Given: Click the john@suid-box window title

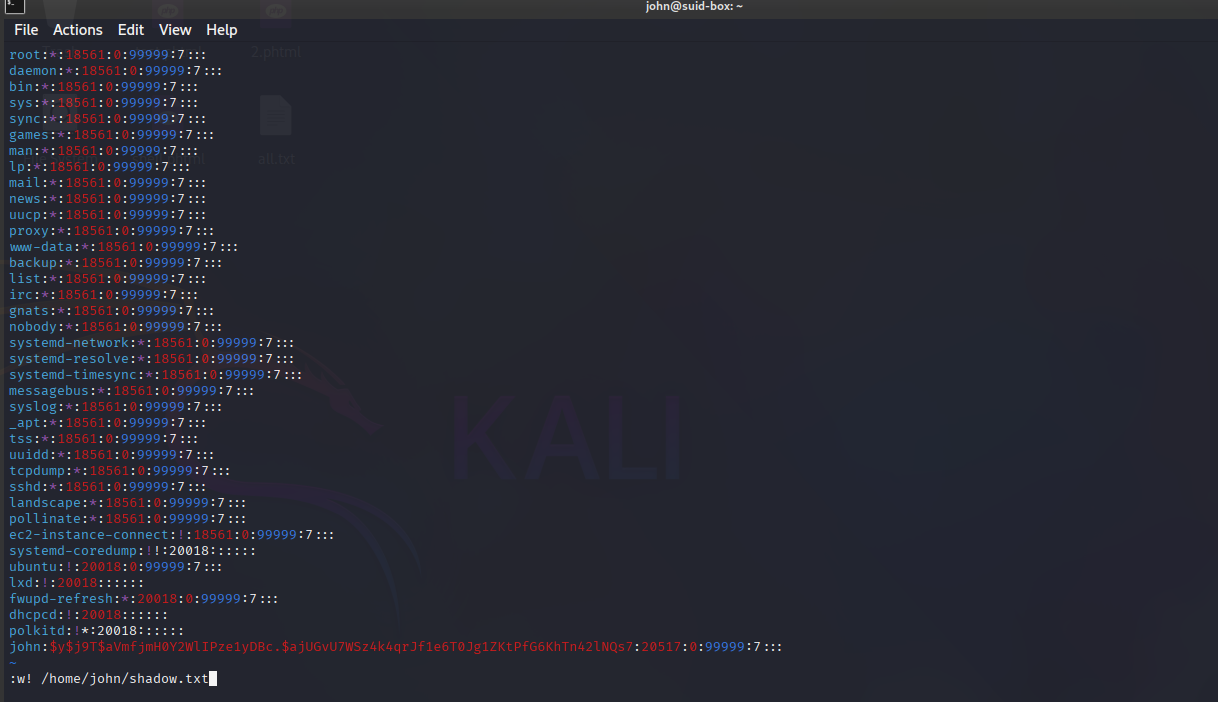Looking at the screenshot, I should point(694,7).
